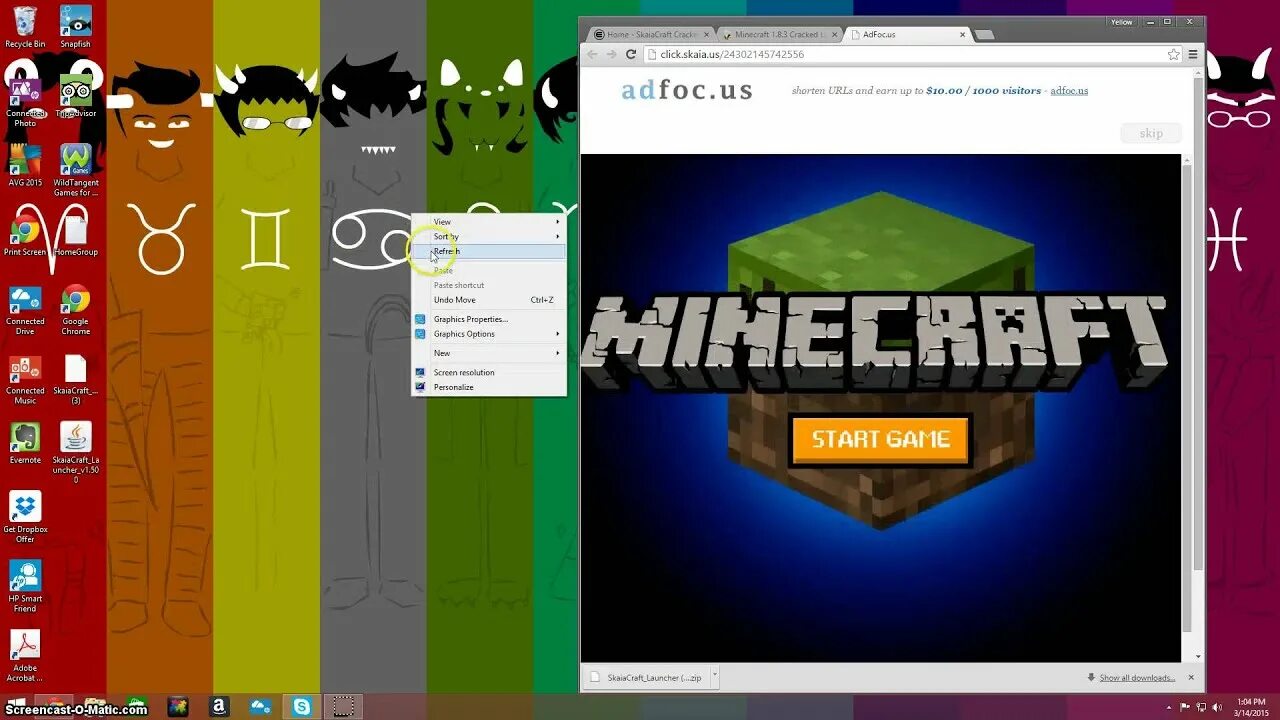Click orange START GAME button
The height and width of the screenshot is (720, 1280).
881,440
